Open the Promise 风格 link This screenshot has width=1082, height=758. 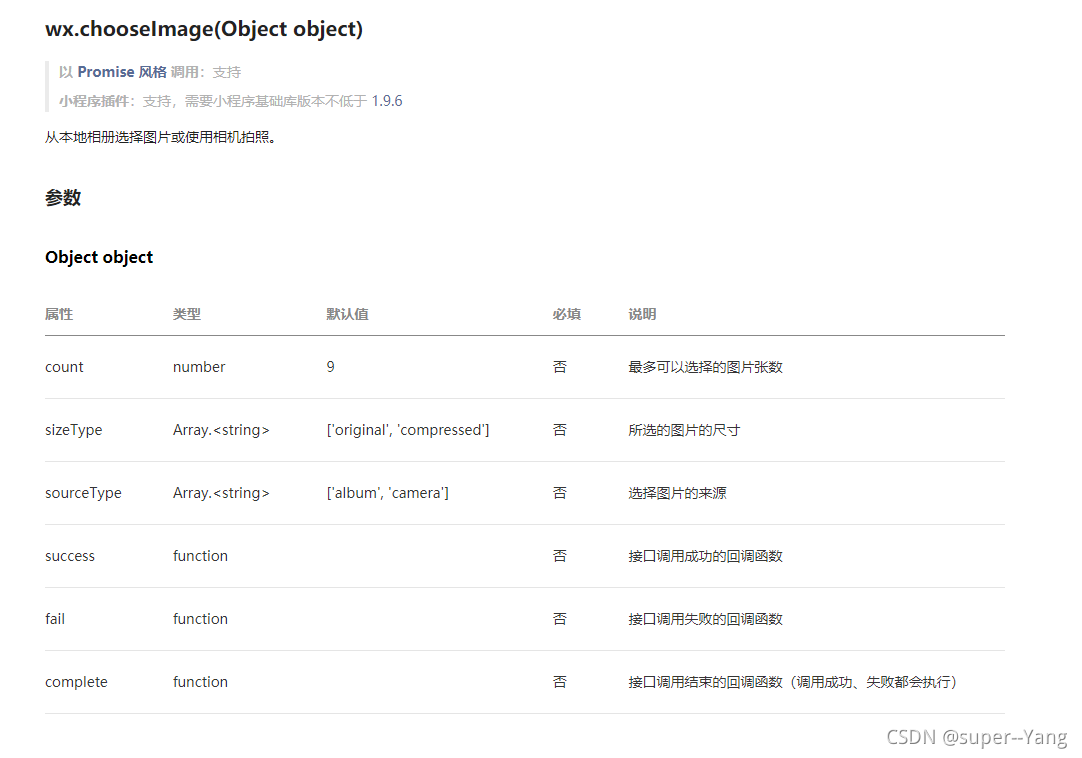[121, 72]
